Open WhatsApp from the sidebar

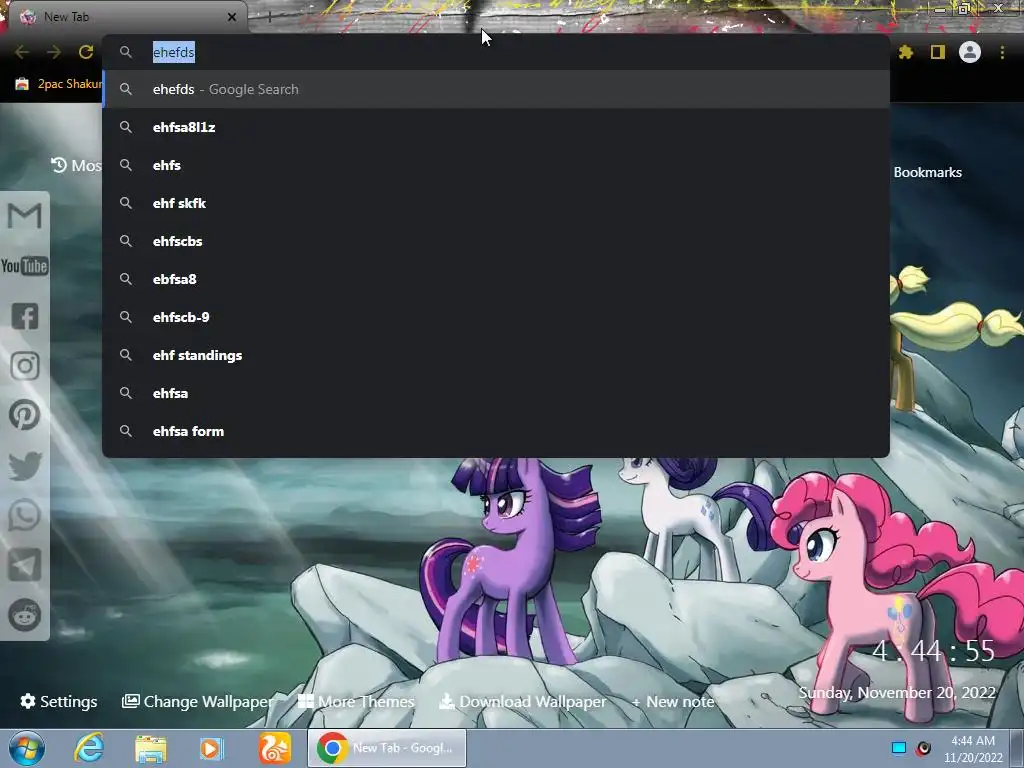[25, 515]
